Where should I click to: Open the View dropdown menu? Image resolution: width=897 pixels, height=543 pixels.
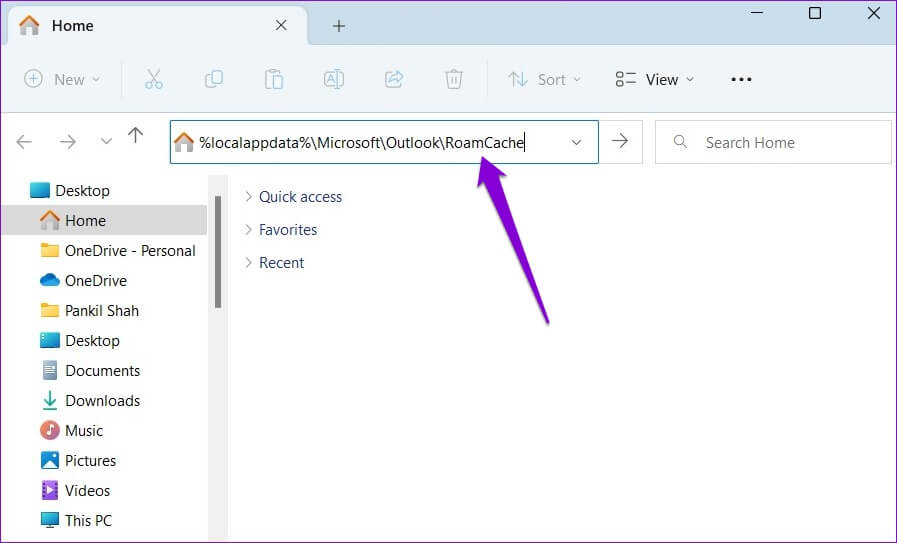coord(654,79)
